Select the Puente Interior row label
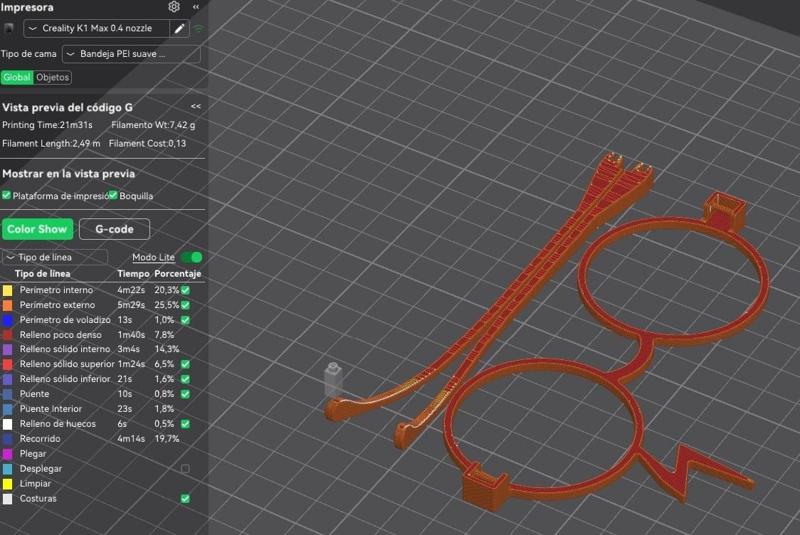The width and height of the screenshot is (800, 535). pyautogui.click(x=51, y=409)
